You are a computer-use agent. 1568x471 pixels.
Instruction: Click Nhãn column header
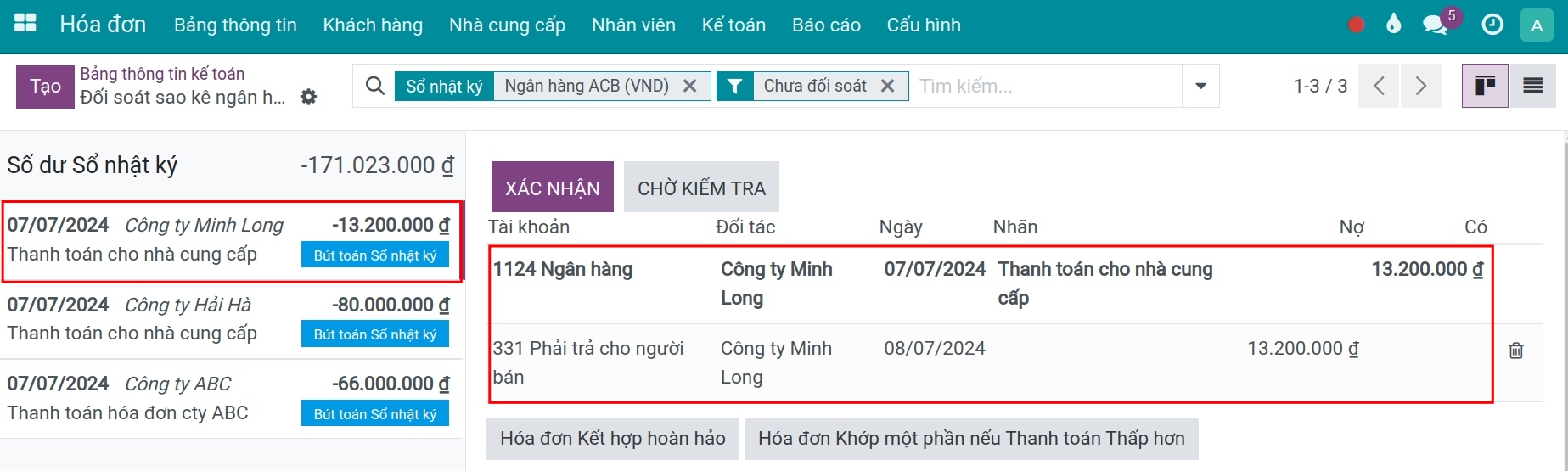1015,227
